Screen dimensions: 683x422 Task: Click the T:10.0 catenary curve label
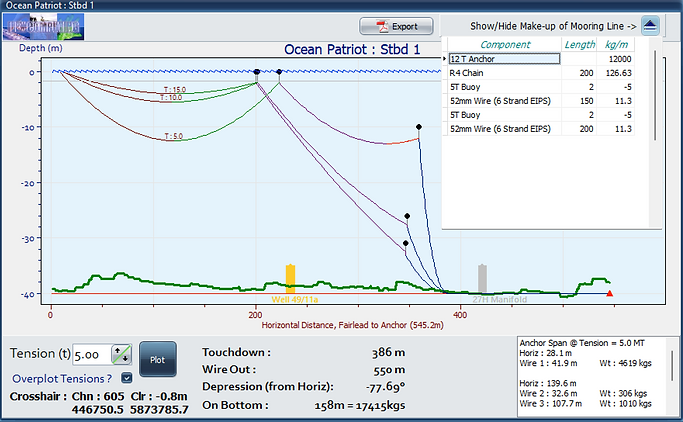point(171,98)
